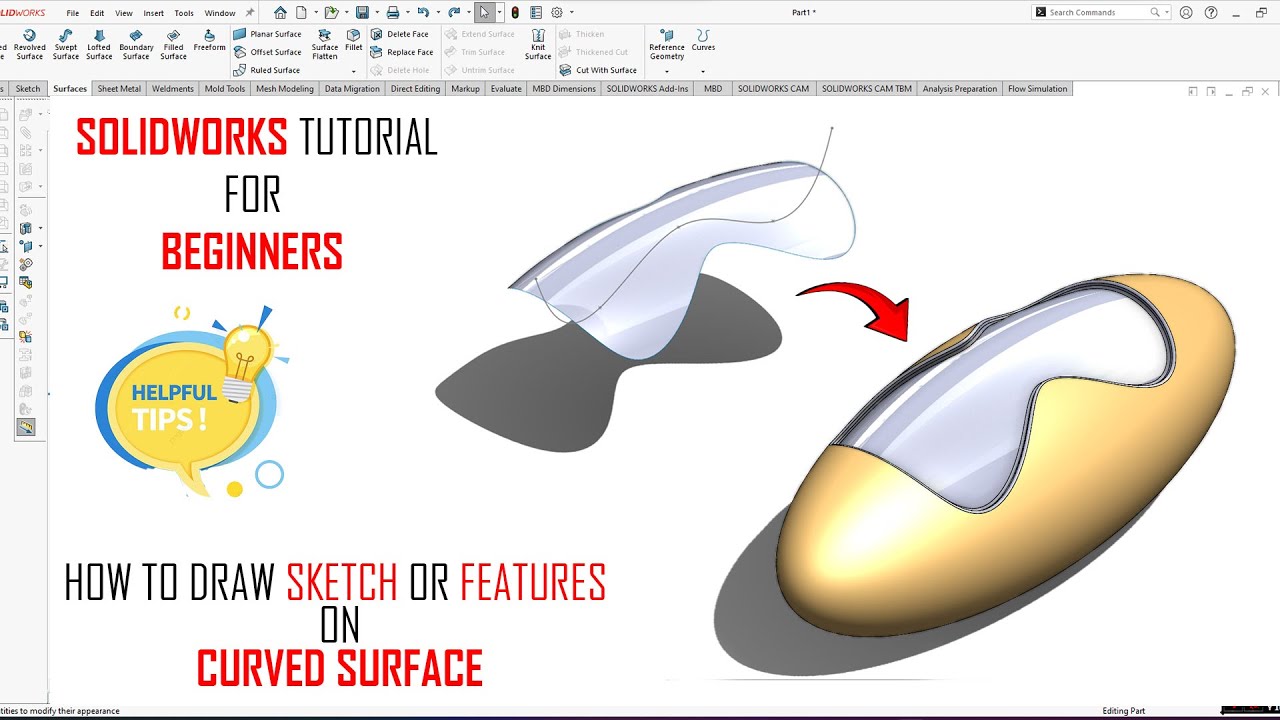Activate the Select cursor tool

484,13
